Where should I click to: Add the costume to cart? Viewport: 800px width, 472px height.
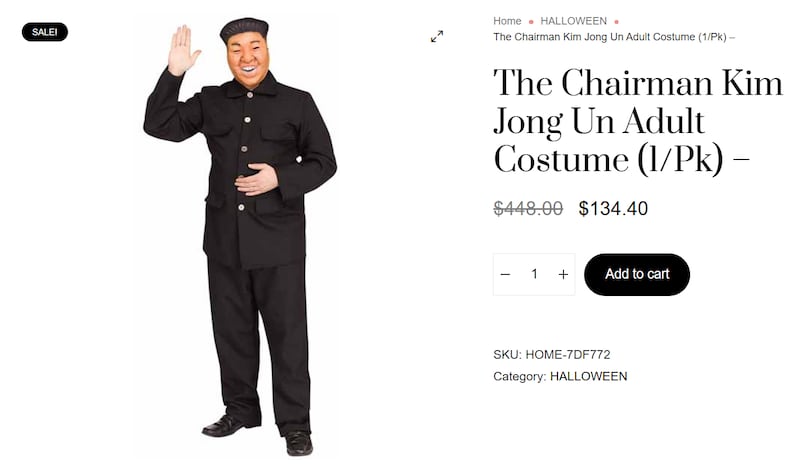637,275
